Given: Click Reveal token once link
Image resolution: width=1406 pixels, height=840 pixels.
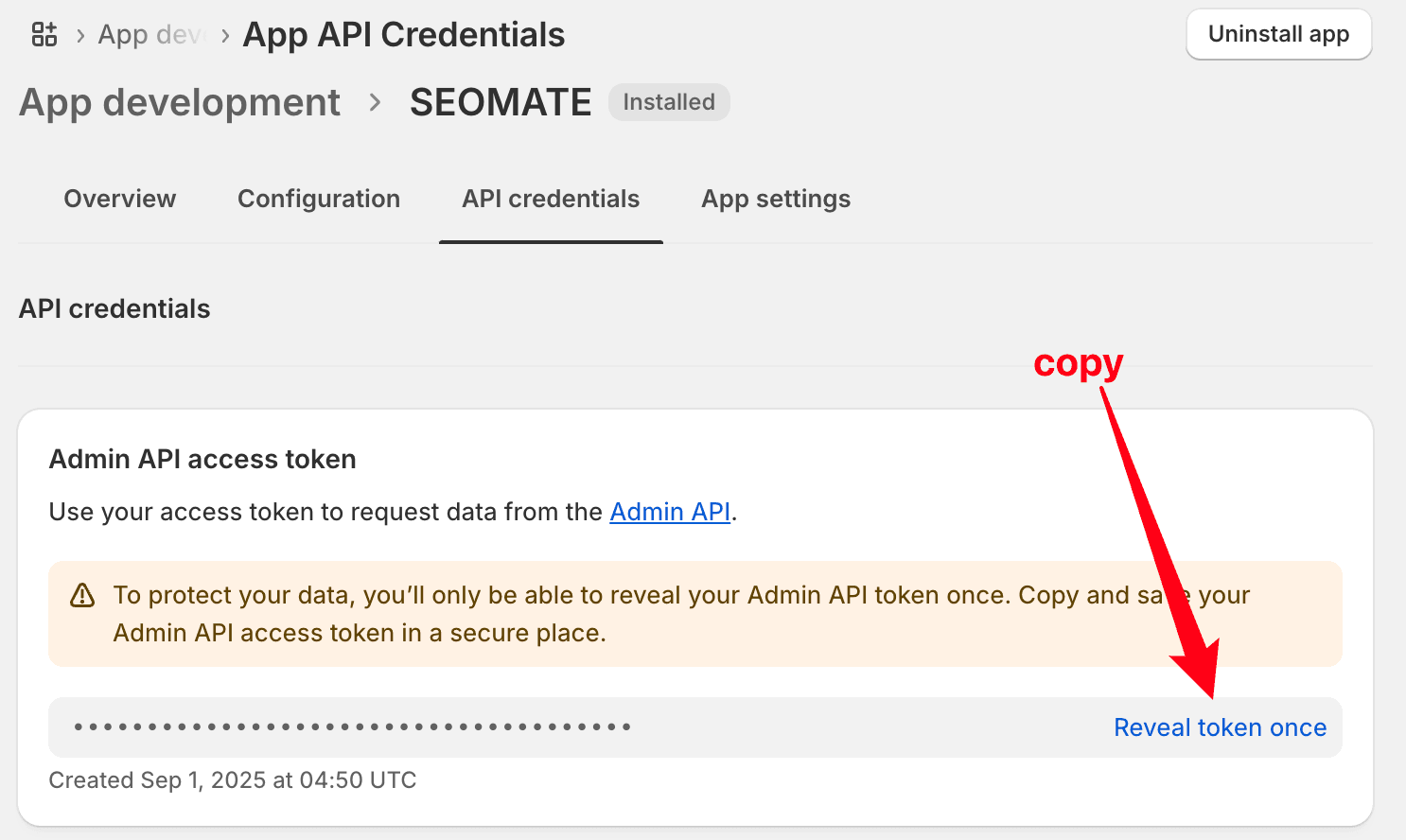Looking at the screenshot, I should [1220, 727].
